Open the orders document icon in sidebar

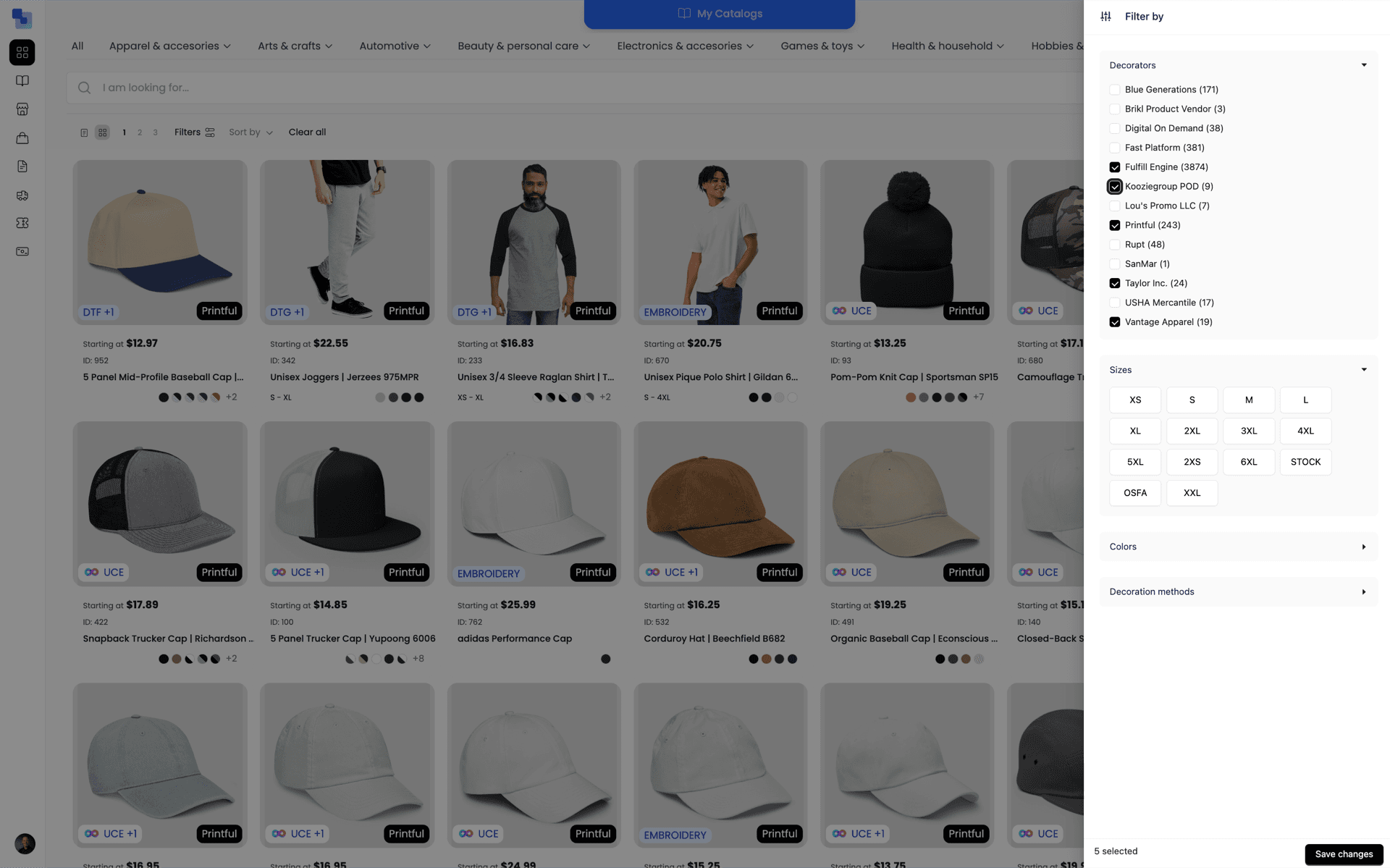click(x=22, y=166)
